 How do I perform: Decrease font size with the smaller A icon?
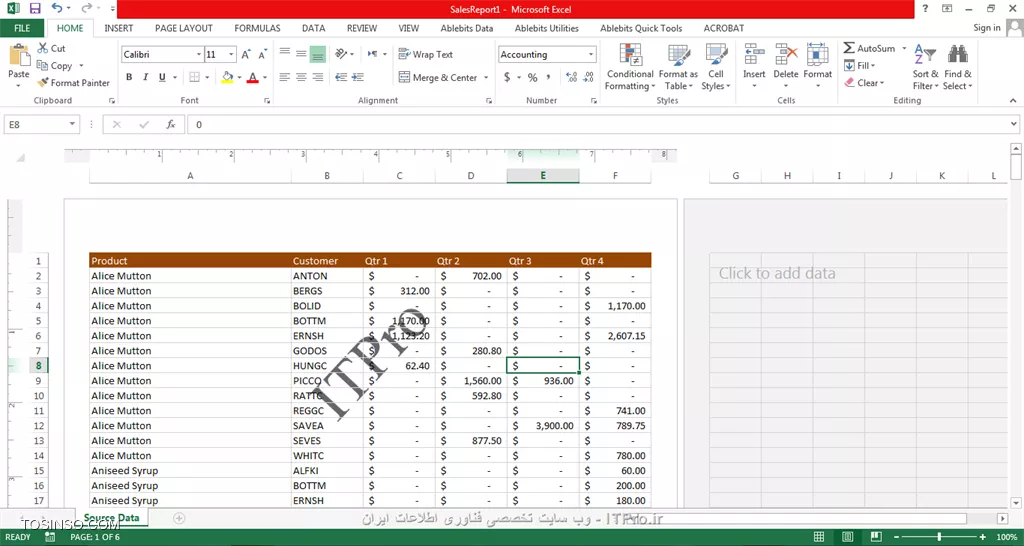pos(263,55)
